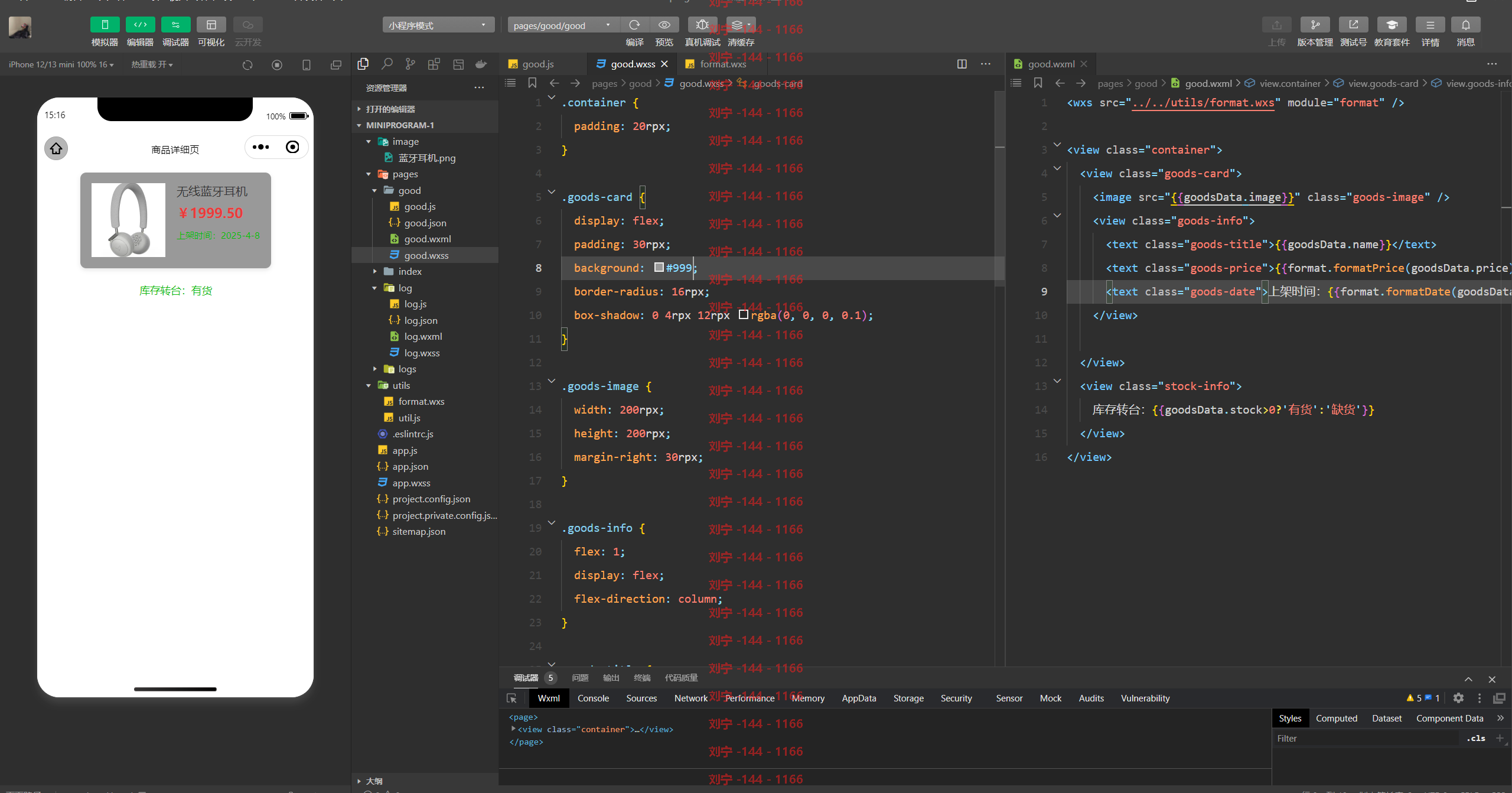The image size is (1512, 793).
Task: Click the 问题 (problems) panel tab
Action: click(x=580, y=678)
